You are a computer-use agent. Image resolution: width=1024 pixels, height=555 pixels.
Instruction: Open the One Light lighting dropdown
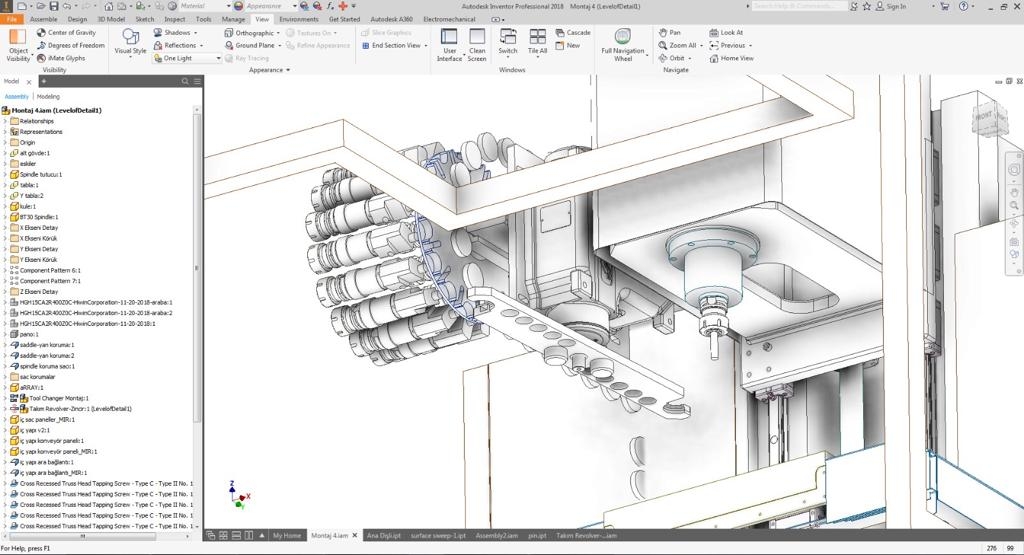tap(187, 58)
